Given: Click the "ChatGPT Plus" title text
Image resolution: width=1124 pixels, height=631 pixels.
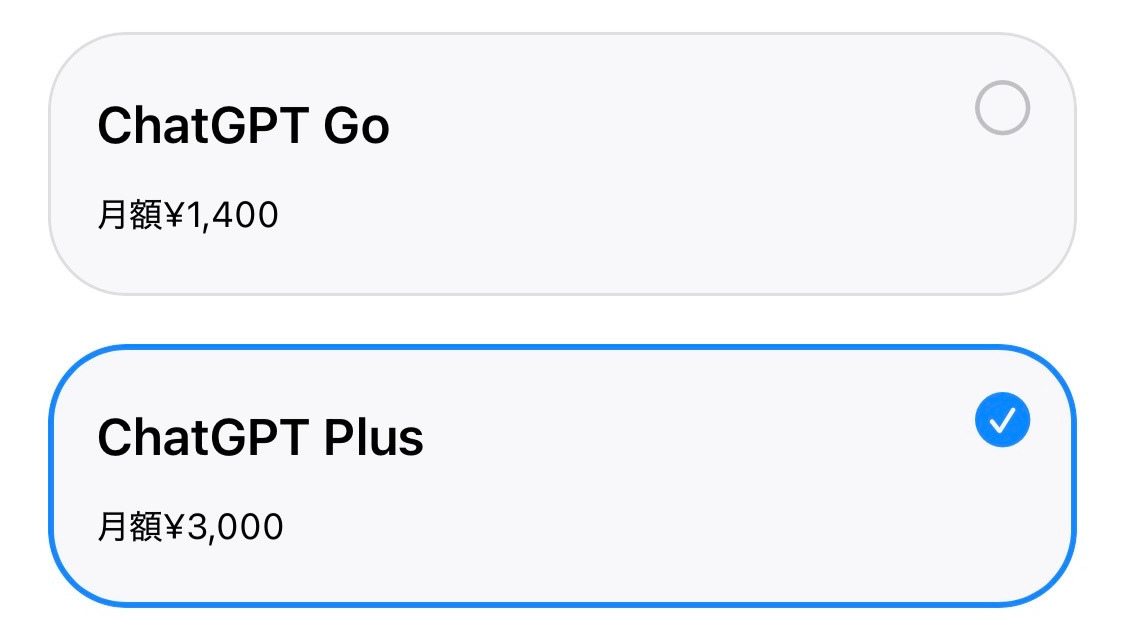Looking at the screenshot, I should tap(260, 438).
